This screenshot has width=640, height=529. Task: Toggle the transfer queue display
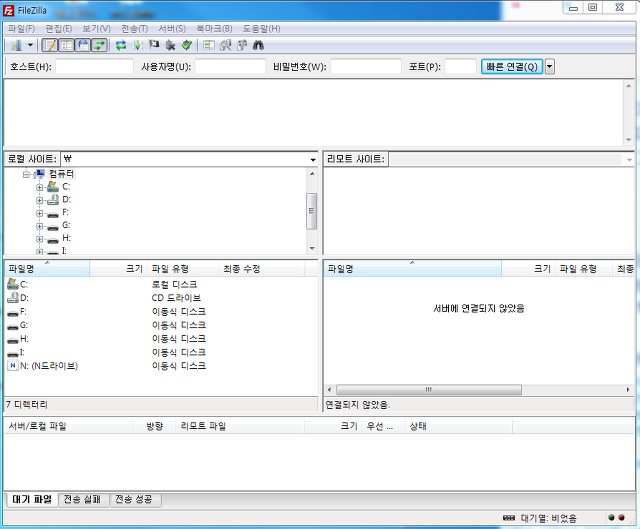(x=100, y=45)
